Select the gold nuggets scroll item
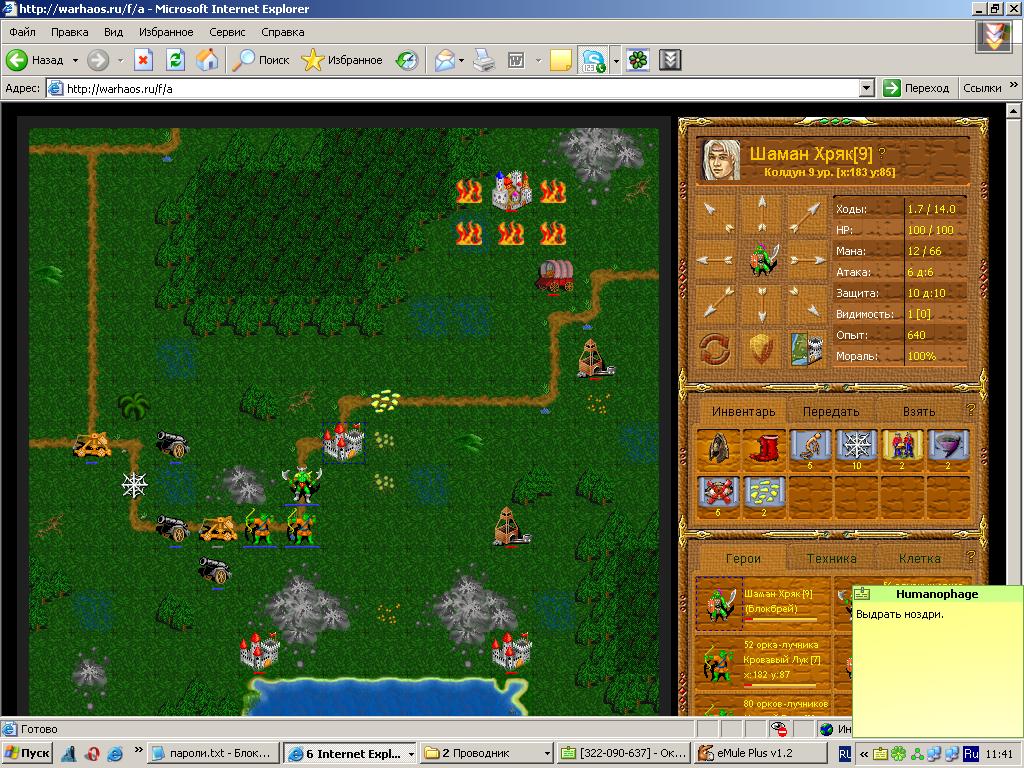Screen dimensions: 1024x768 (764, 495)
